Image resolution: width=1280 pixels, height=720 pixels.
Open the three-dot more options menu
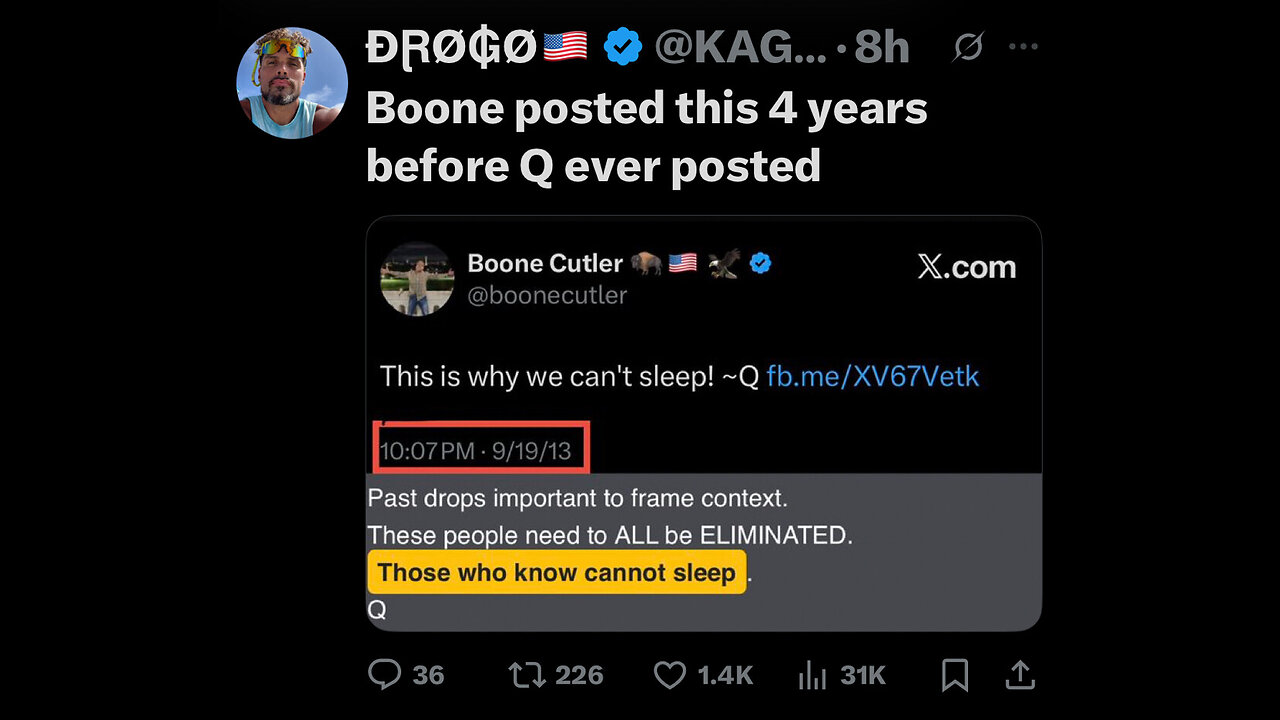pos(1023,47)
